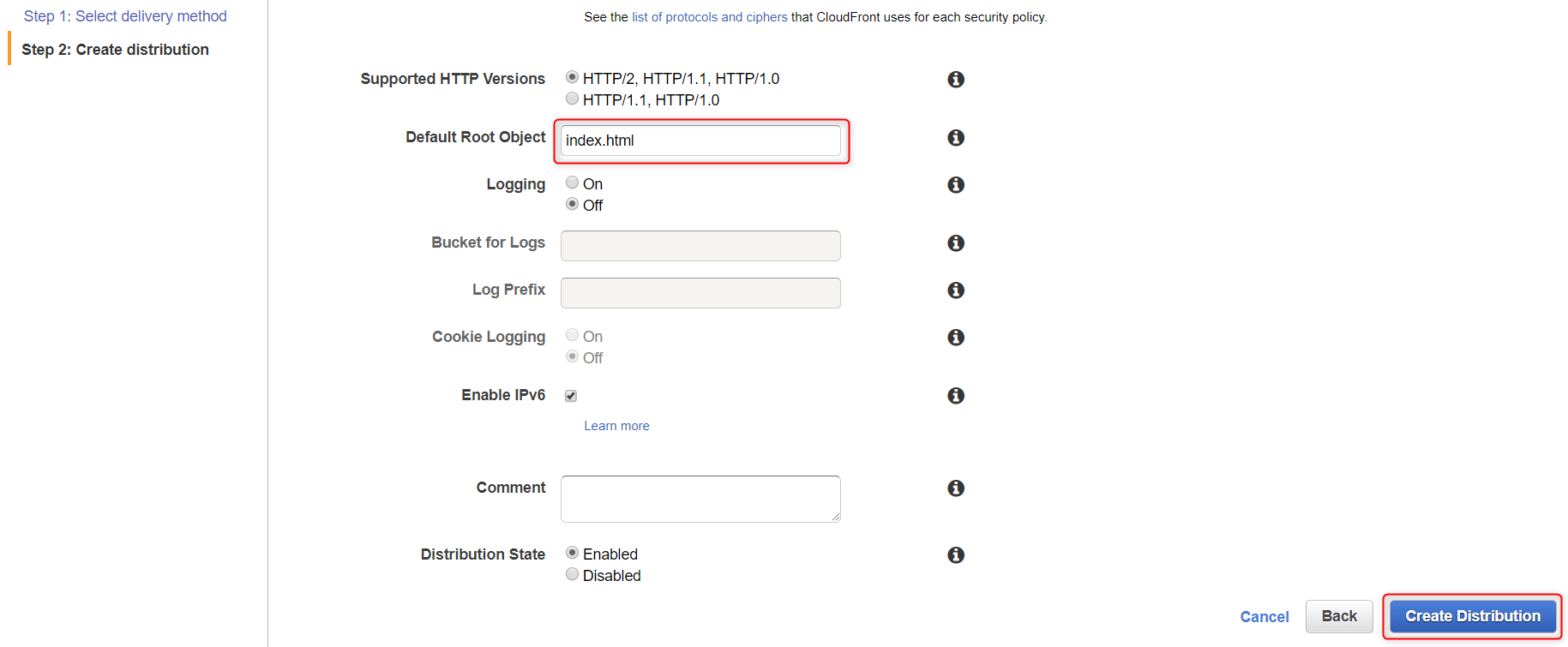Select Step 2: Create distribution
This screenshot has height=647, width=1568.
115,50
